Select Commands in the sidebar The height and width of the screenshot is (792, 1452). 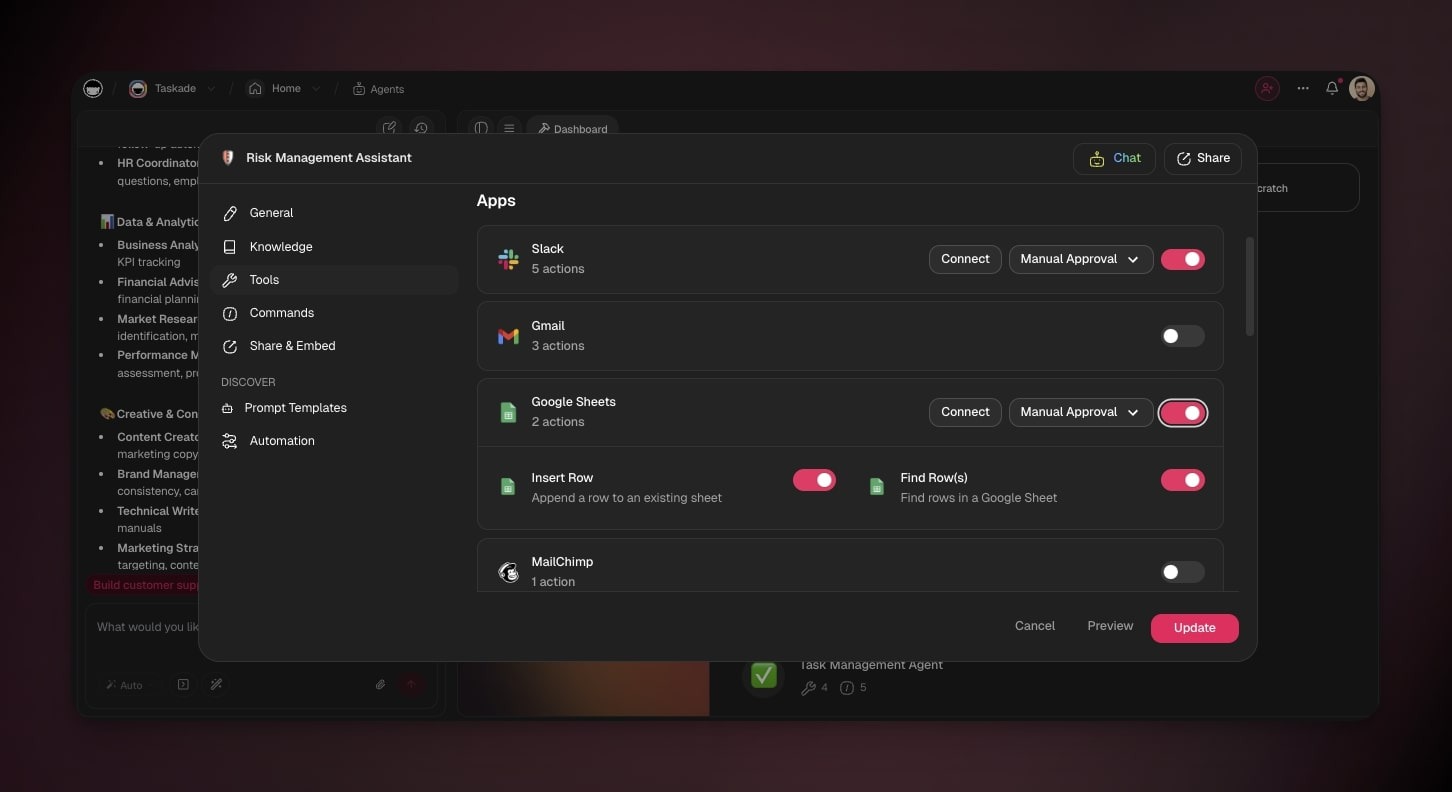pos(281,313)
